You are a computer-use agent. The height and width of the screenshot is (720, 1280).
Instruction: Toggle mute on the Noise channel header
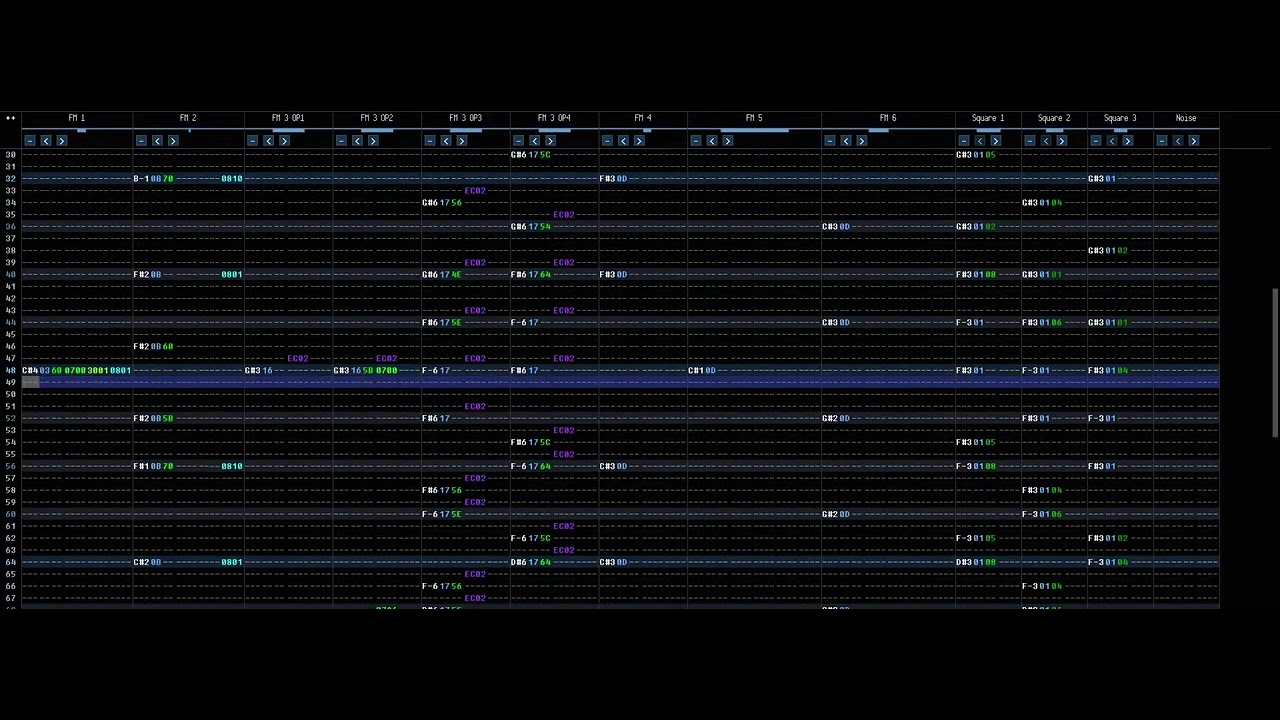click(x=1186, y=118)
